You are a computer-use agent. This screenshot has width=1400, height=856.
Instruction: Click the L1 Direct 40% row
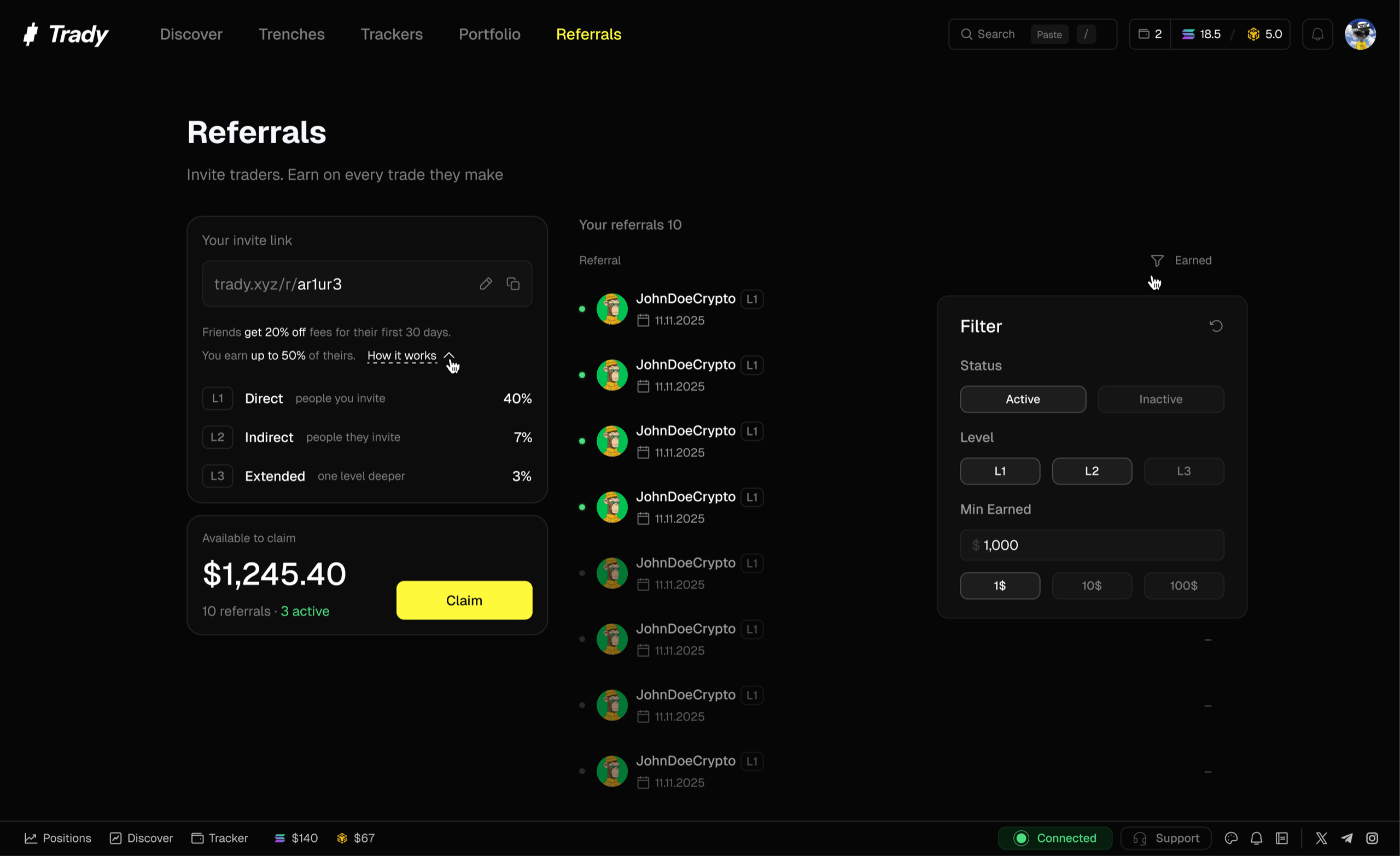tap(367, 398)
